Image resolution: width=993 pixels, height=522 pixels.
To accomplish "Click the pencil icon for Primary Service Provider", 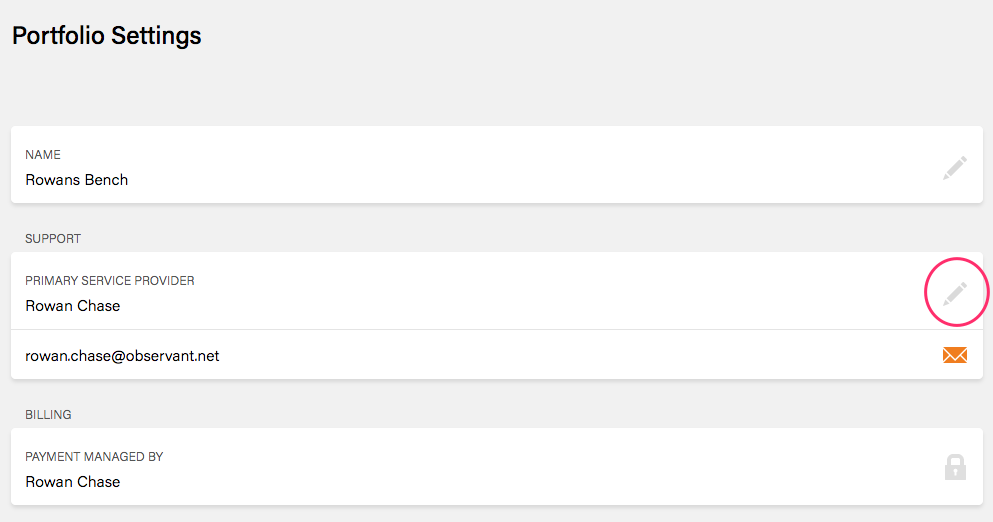I will click(955, 293).
